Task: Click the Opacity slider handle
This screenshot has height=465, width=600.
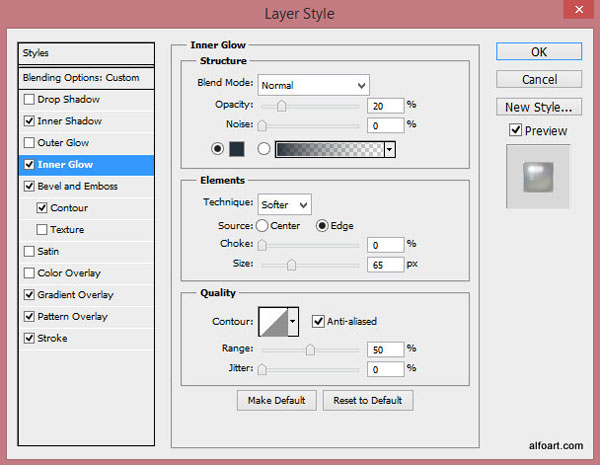Action: pos(281,106)
